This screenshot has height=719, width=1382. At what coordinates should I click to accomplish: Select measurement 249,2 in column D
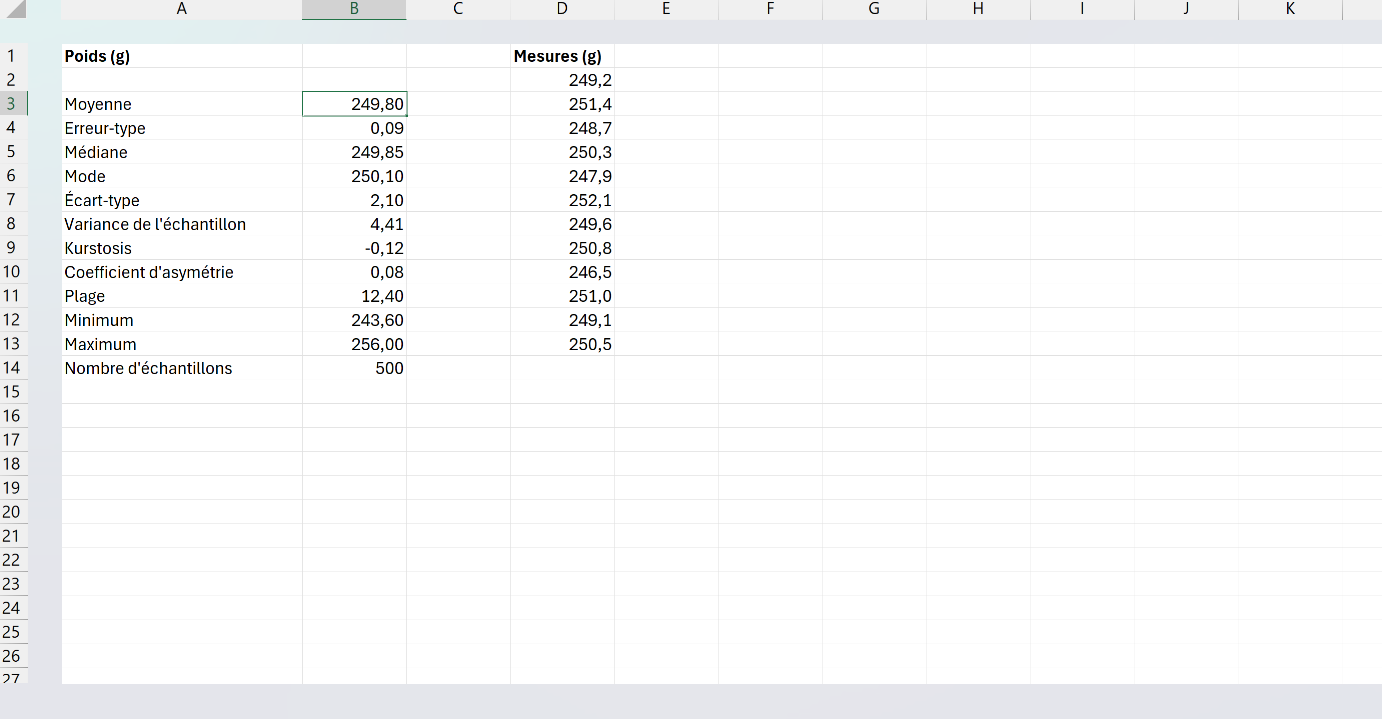(562, 80)
